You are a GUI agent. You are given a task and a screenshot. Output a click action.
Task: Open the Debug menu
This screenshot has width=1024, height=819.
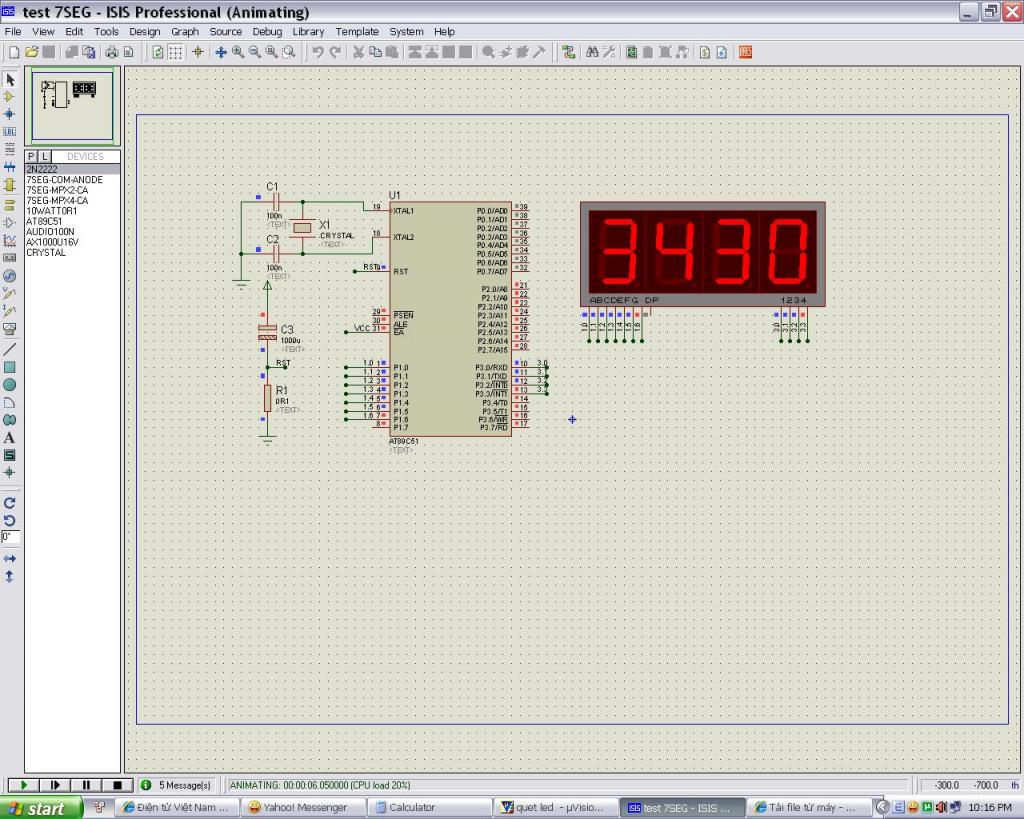pyautogui.click(x=267, y=32)
